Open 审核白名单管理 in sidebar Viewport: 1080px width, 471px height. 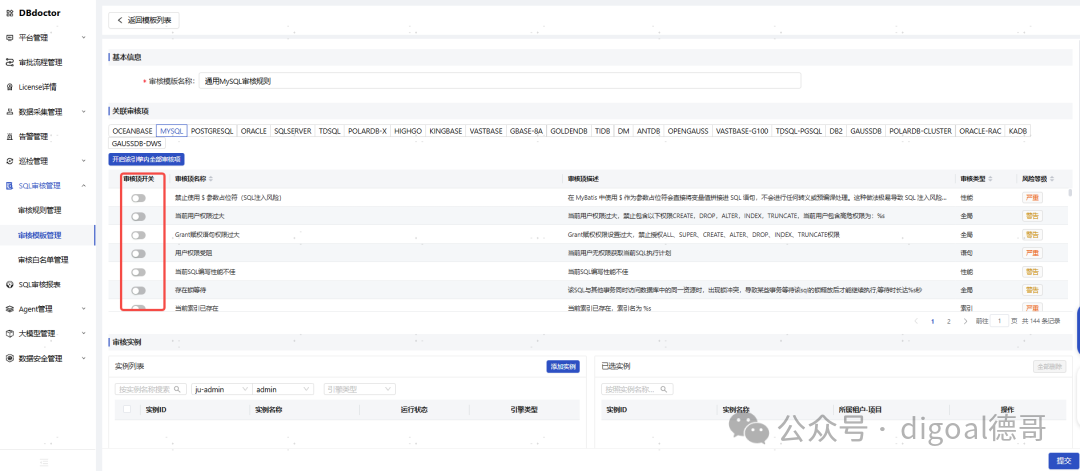pos(43,260)
